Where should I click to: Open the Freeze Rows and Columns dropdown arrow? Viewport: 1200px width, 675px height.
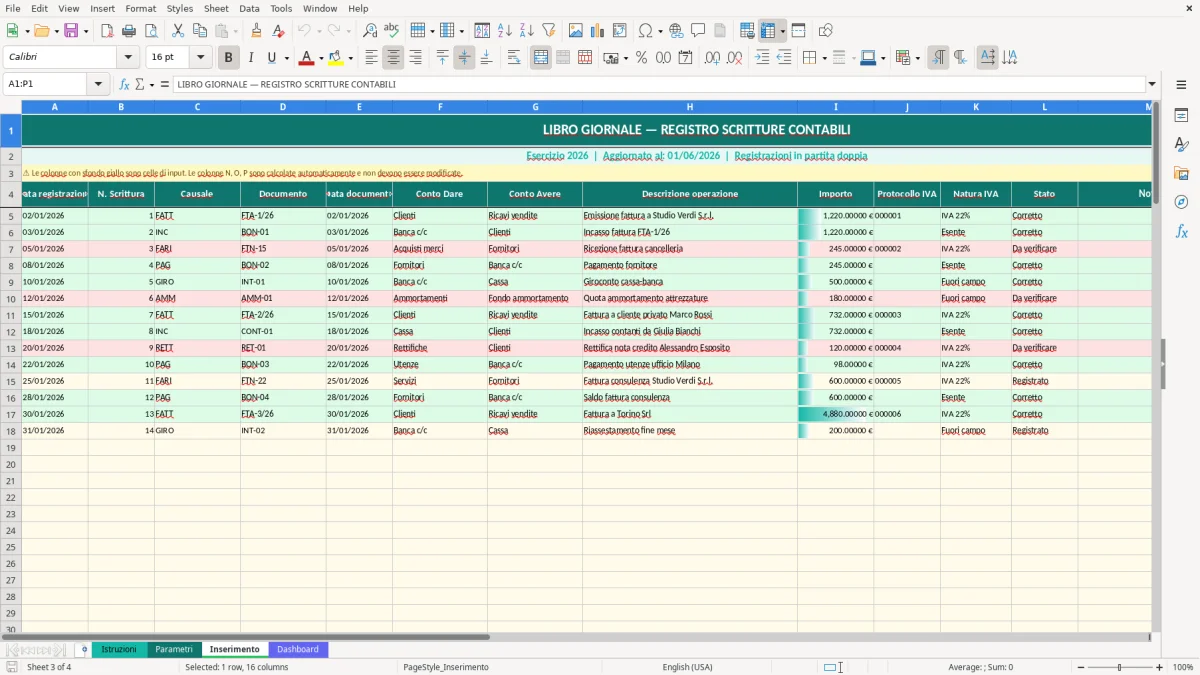click(x=783, y=31)
